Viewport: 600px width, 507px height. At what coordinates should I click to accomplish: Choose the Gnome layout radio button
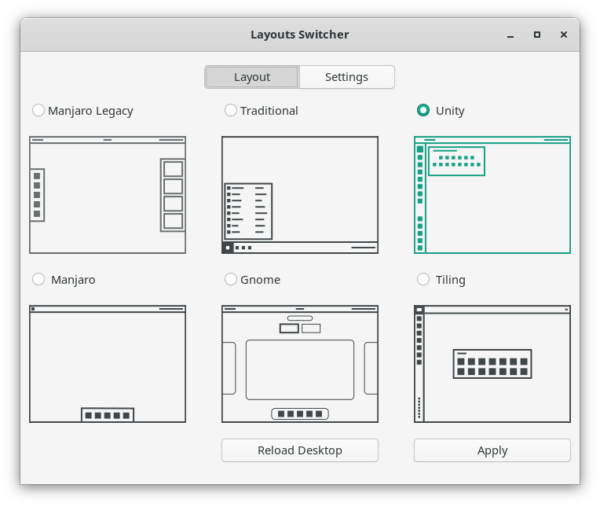tap(230, 279)
